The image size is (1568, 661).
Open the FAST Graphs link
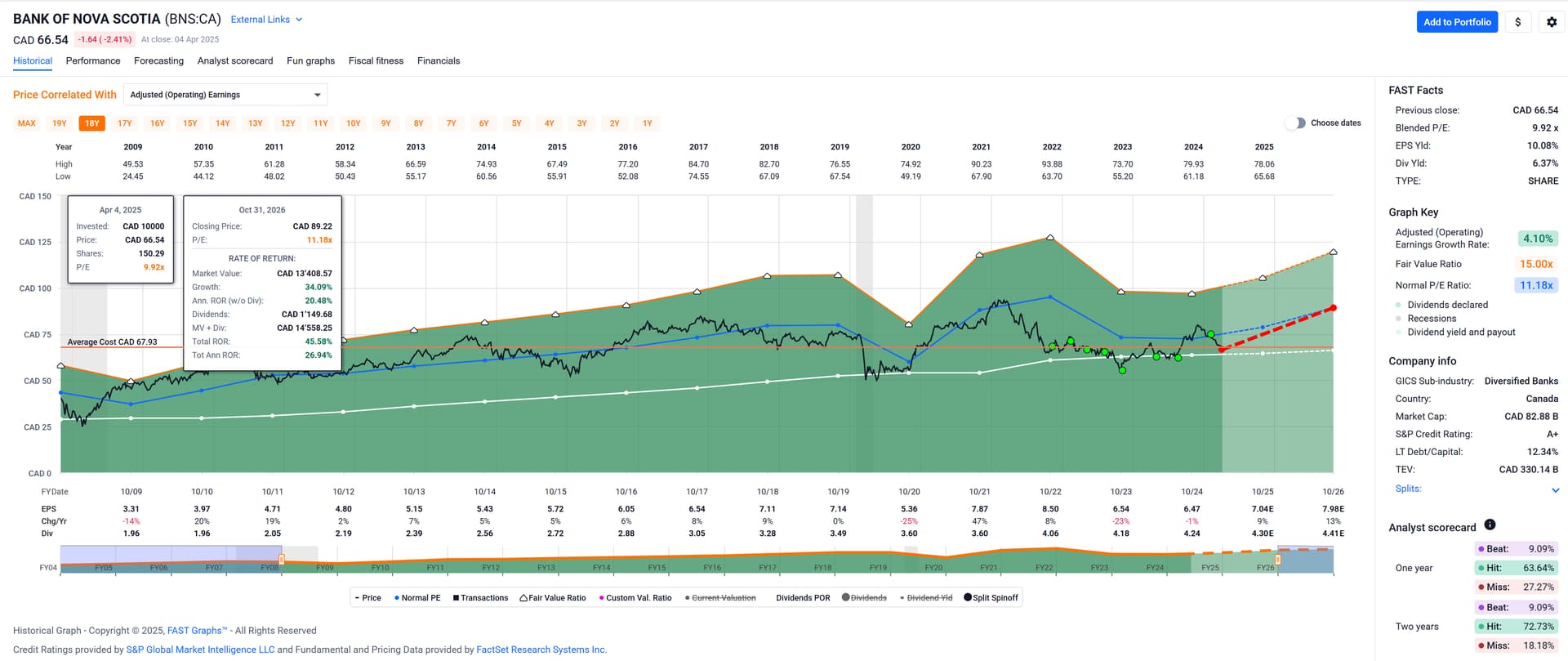[x=197, y=631]
